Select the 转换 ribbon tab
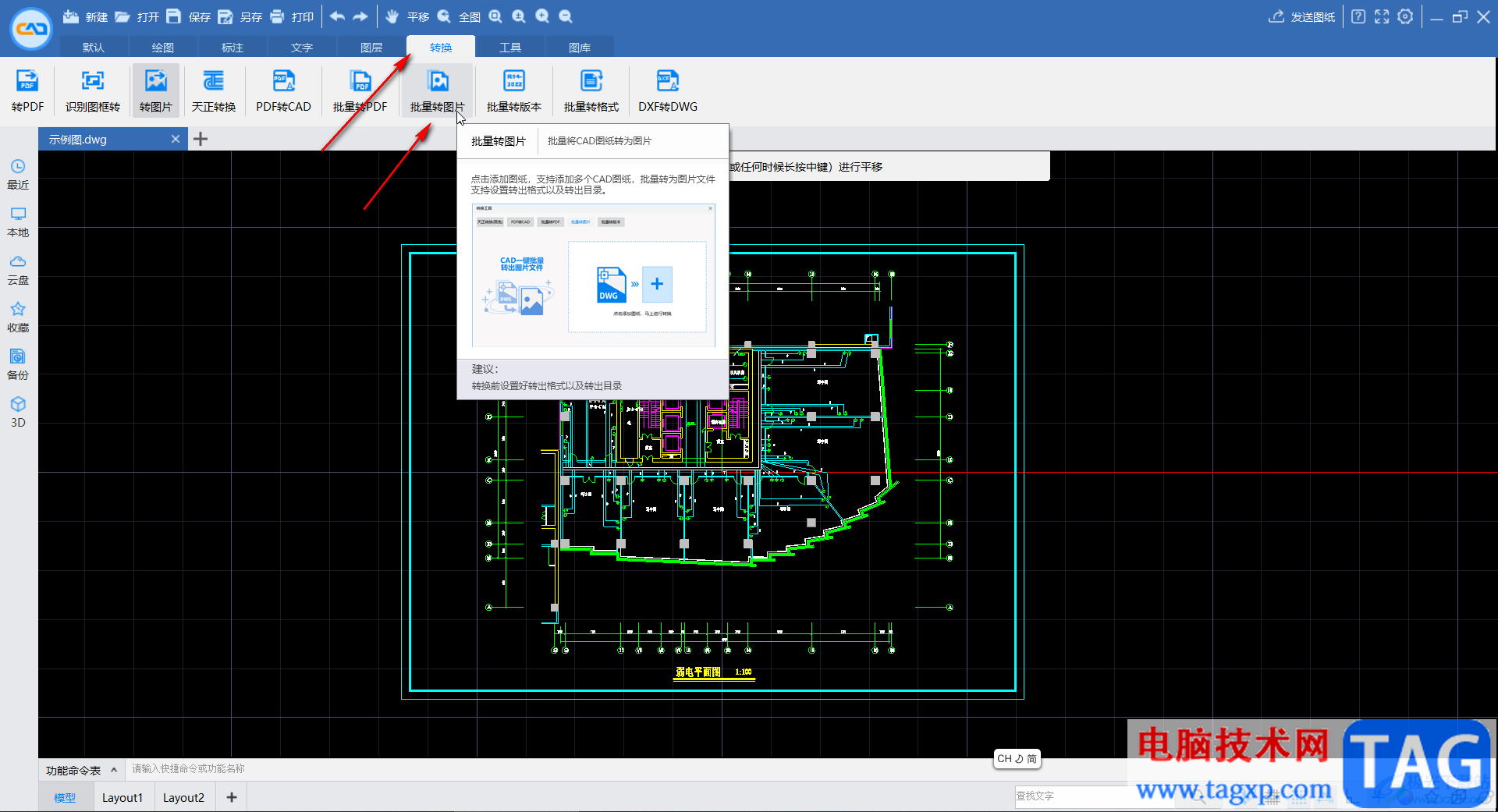Viewport: 1498px width, 812px height. click(441, 47)
